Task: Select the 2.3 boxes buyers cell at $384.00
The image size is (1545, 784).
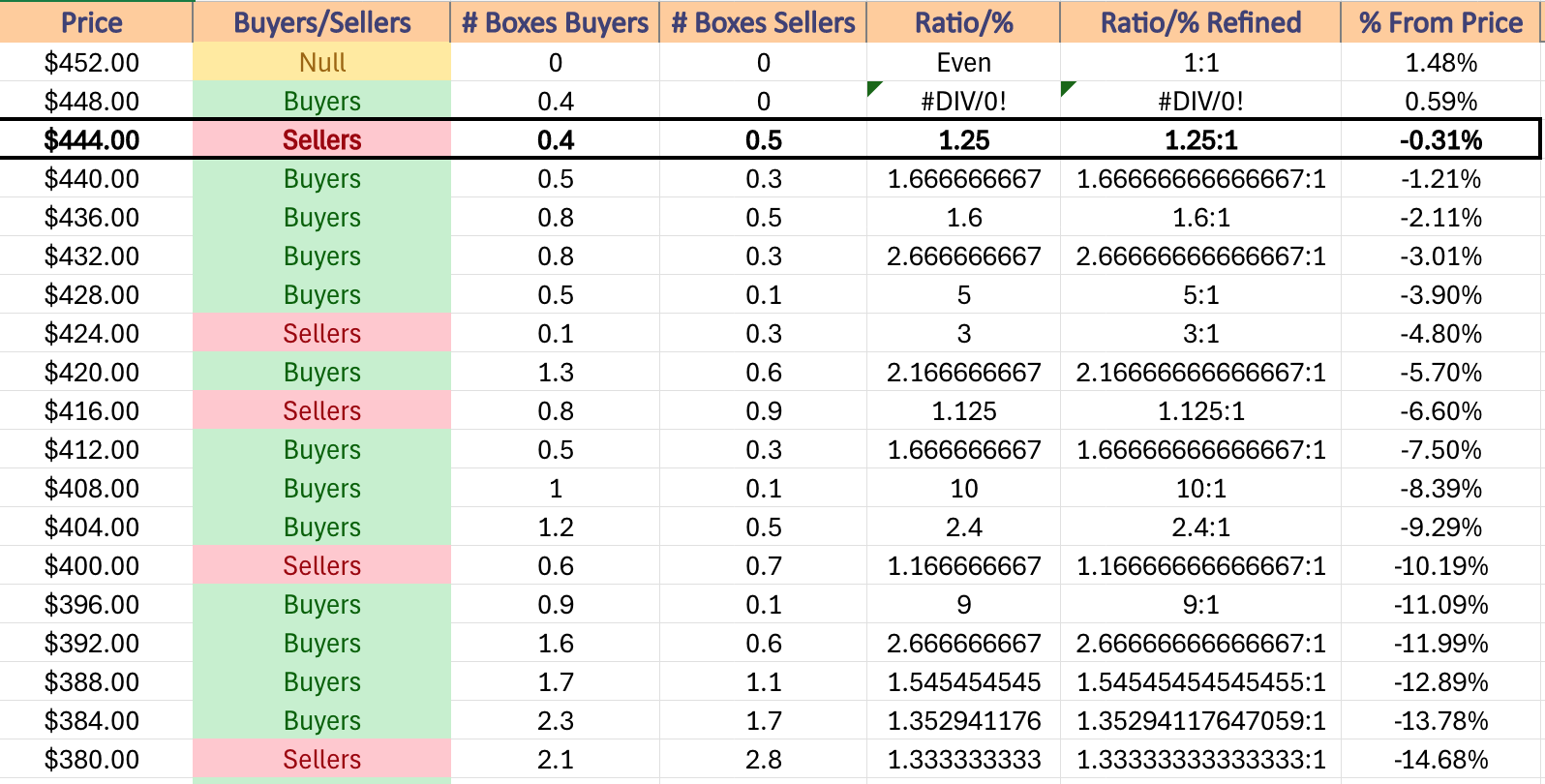Action: [555, 720]
